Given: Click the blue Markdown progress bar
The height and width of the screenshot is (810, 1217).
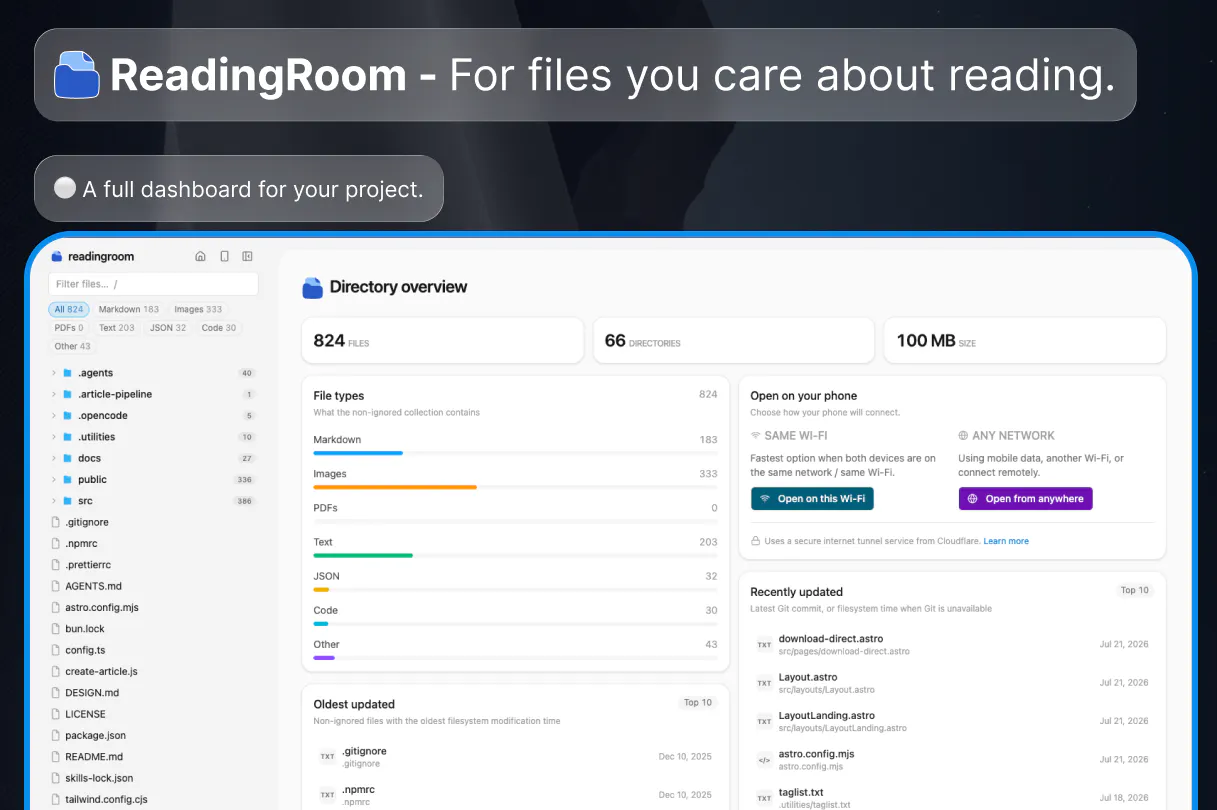Looking at the screenshot, I should tap(358, 453).
